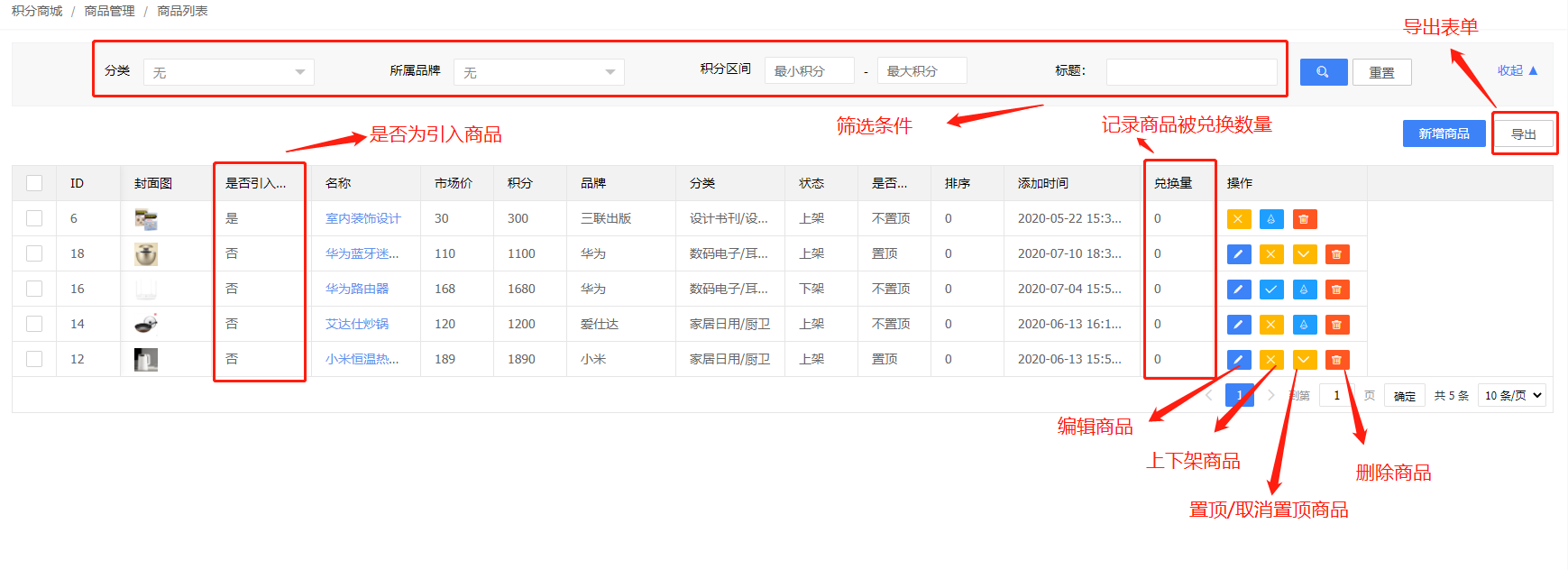Click the 最小积分 input field
Screen dimensions: 1568x570
(809, 70)
